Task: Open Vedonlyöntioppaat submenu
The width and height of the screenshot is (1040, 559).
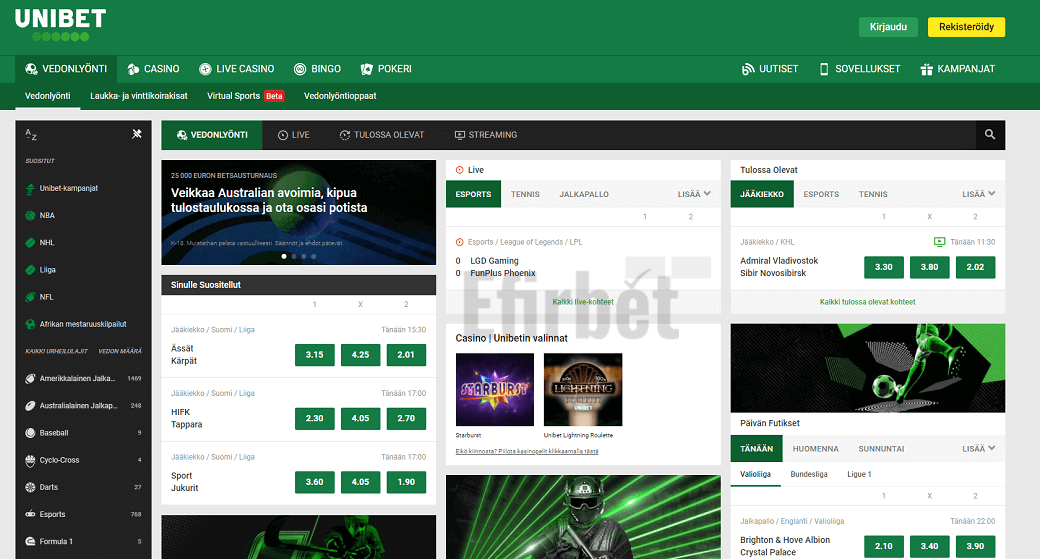Action: tap(340, 96)
